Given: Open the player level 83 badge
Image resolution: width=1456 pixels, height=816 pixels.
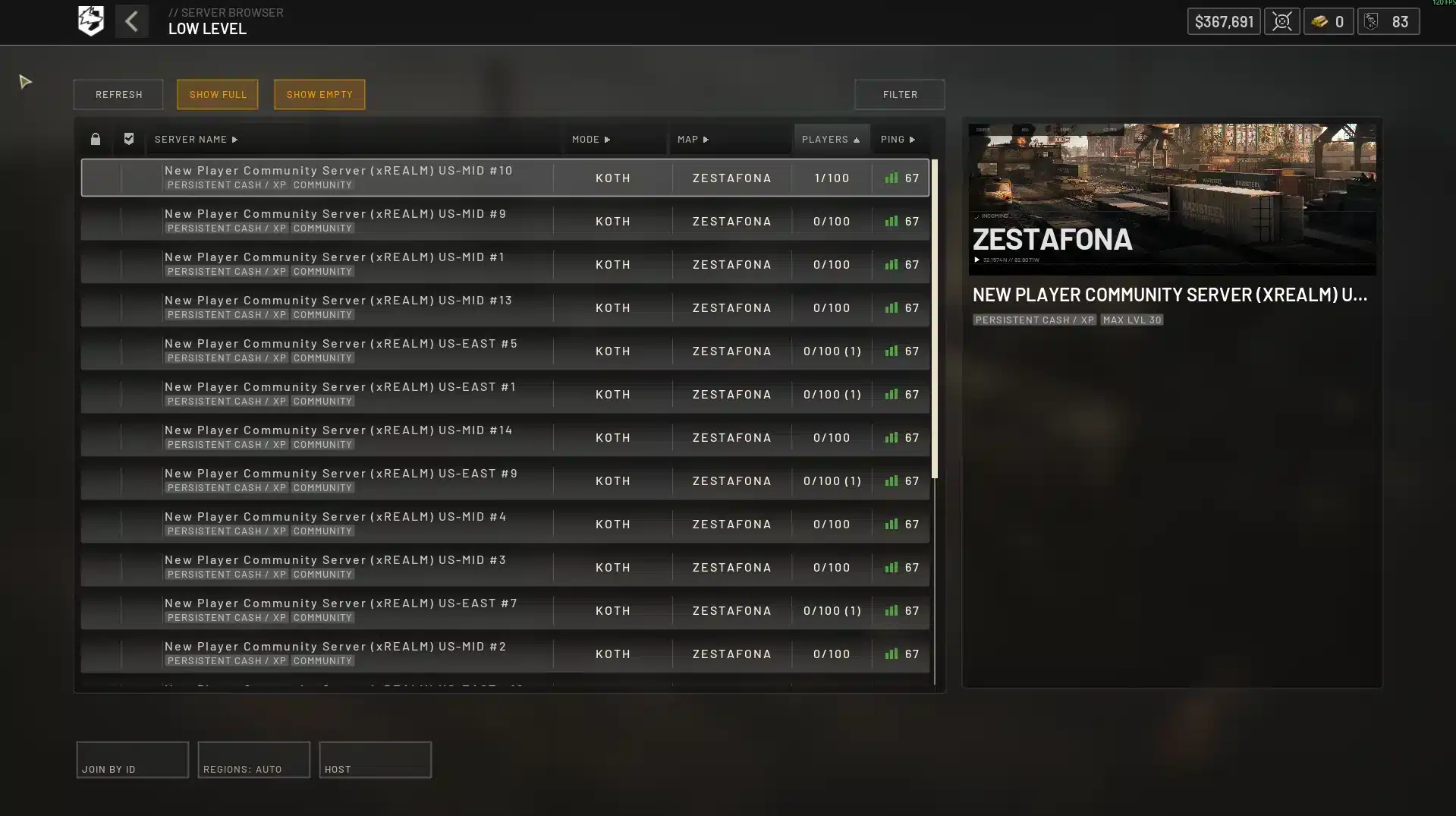Looking at the screenshot, I should tap(1388, 21).
